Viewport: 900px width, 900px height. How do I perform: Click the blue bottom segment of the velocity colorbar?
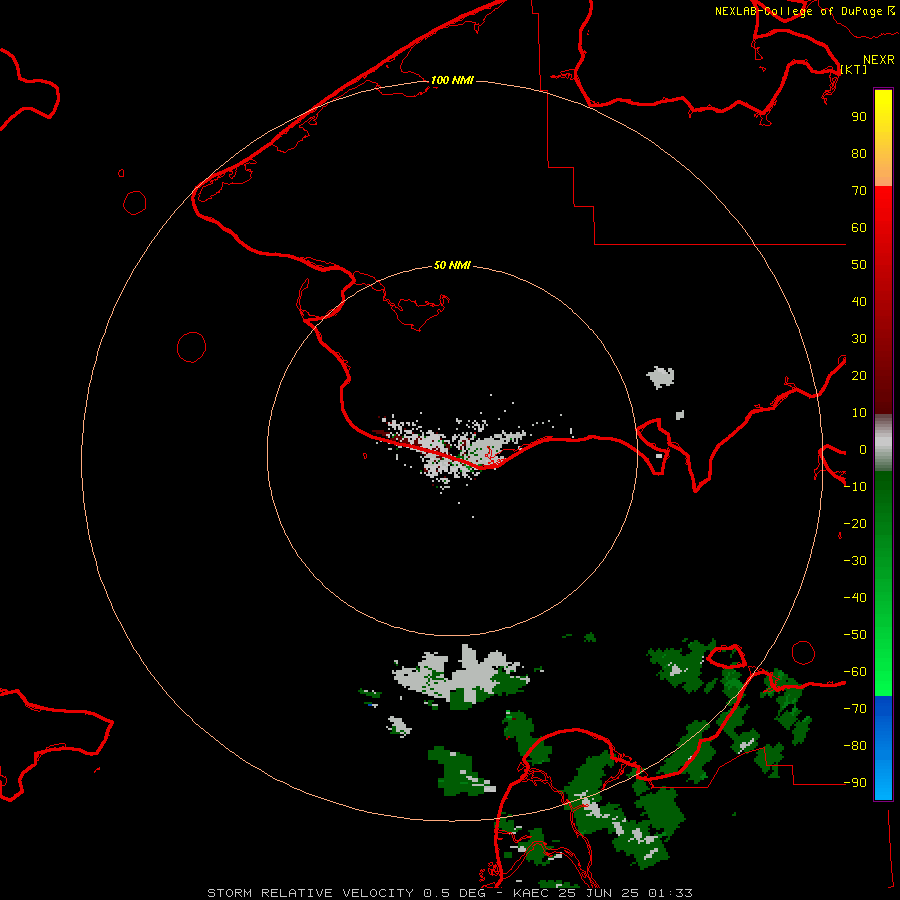(x=883, y=748)
